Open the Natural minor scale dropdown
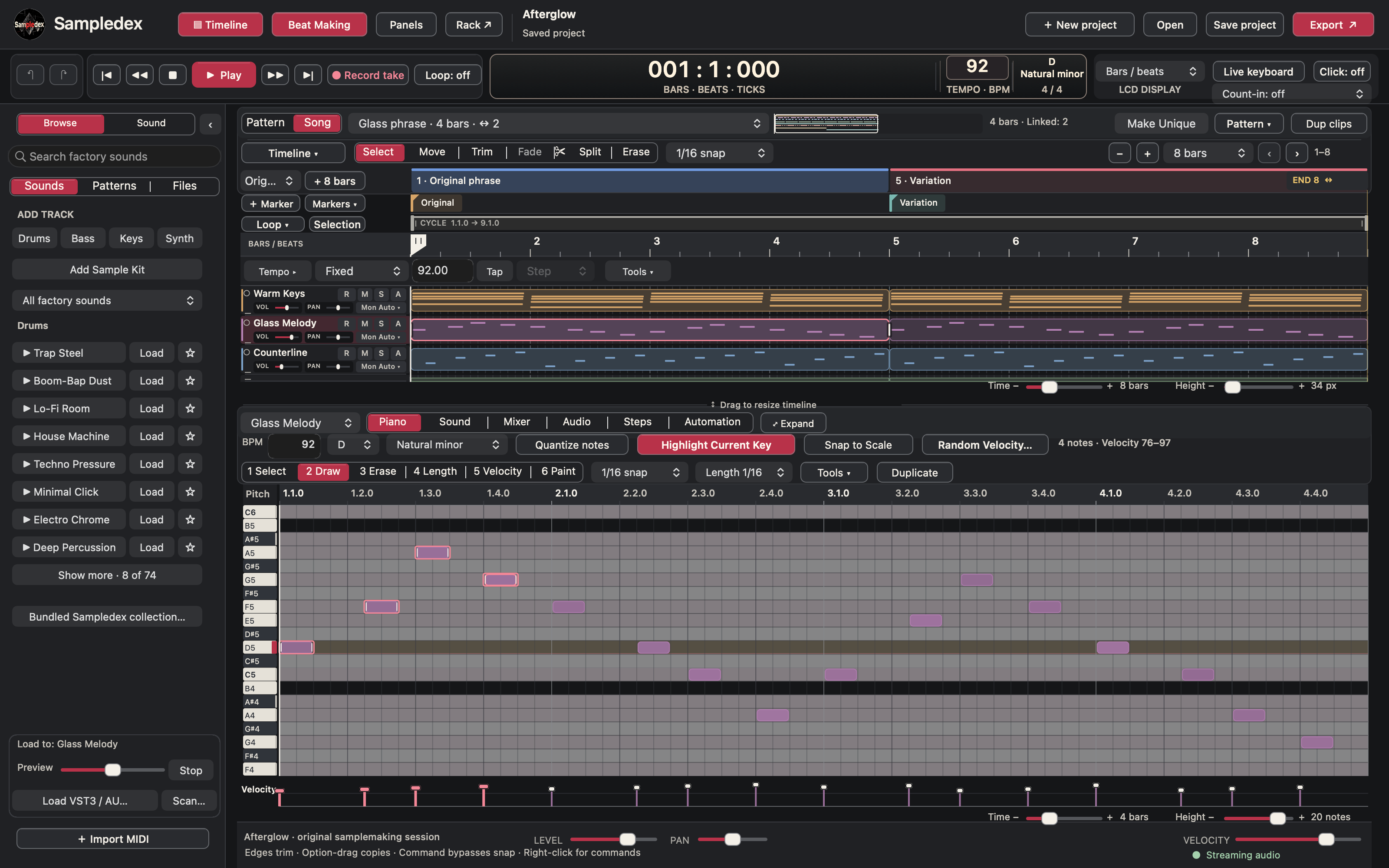Viewport: 1389px width, 868px height. tap(447, 445)
